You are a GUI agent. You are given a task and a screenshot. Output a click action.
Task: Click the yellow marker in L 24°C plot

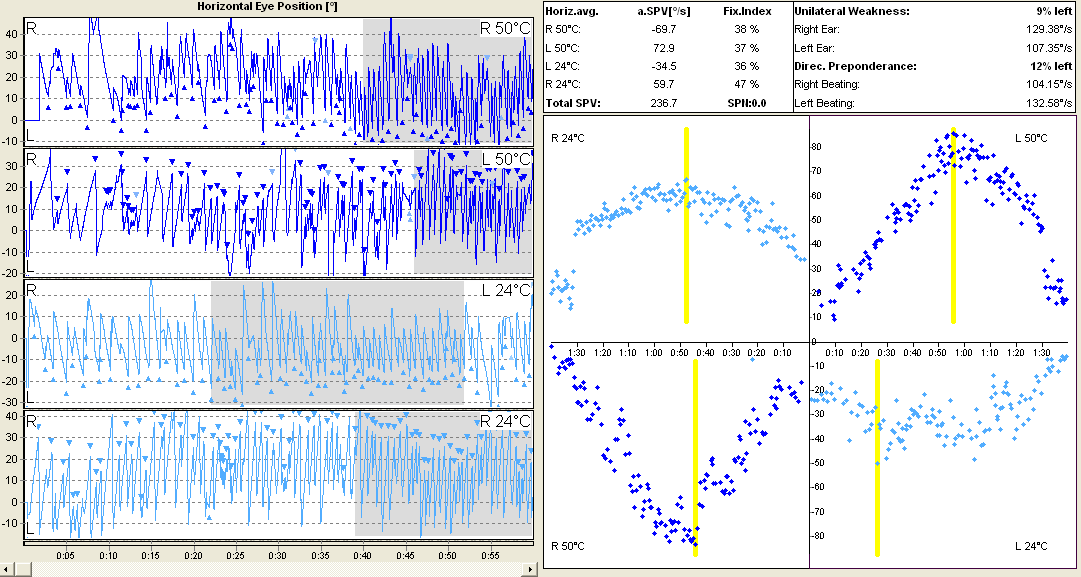coord(877,457)
